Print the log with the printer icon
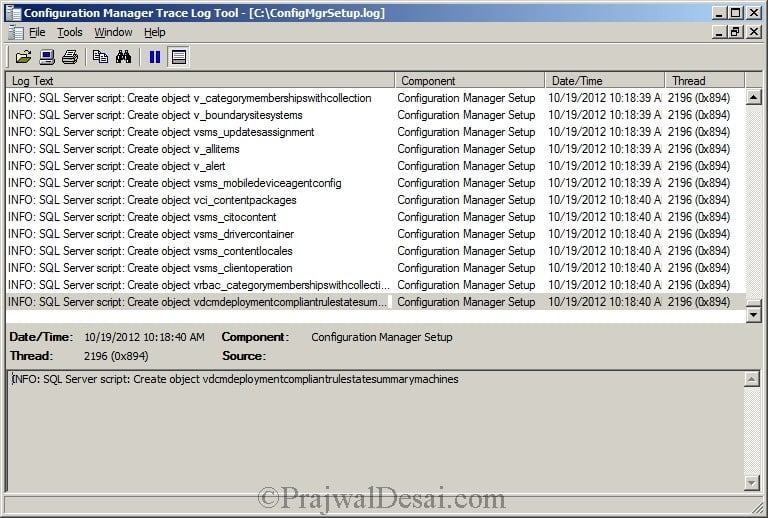Viewport: 768px width, 518px height. pyautogui.click(x=70, y=57)
